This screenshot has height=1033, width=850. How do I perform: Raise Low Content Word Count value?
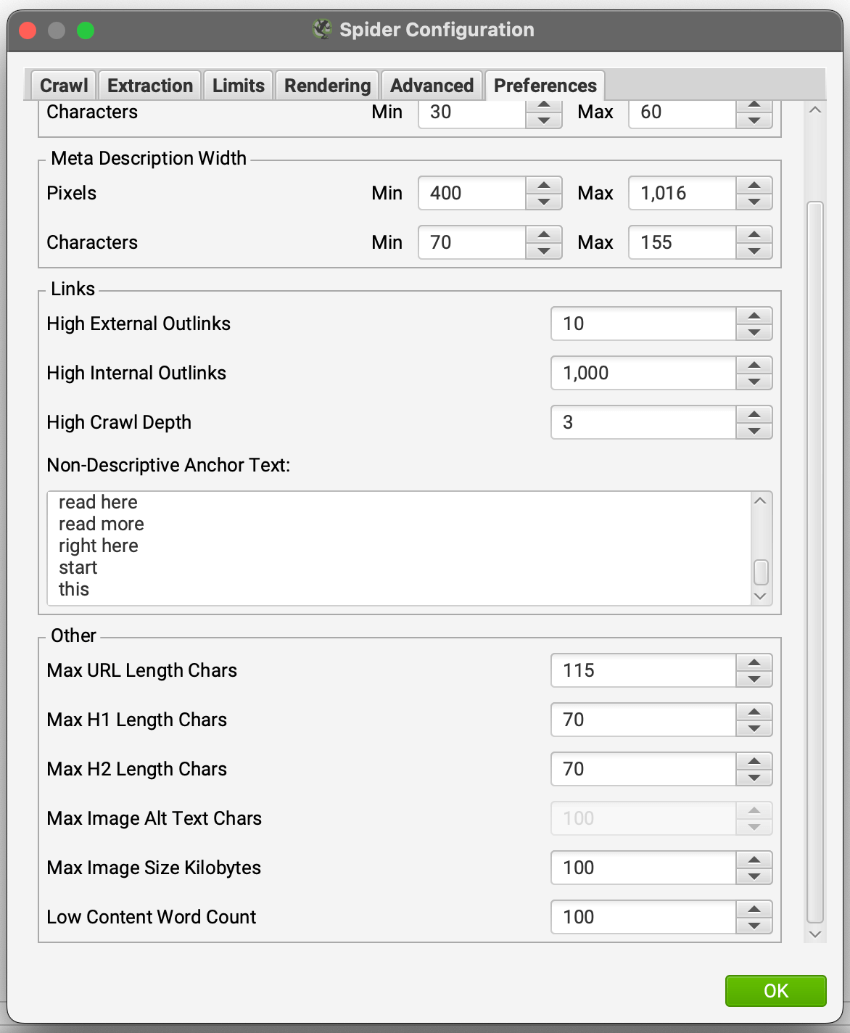(754, 909)
